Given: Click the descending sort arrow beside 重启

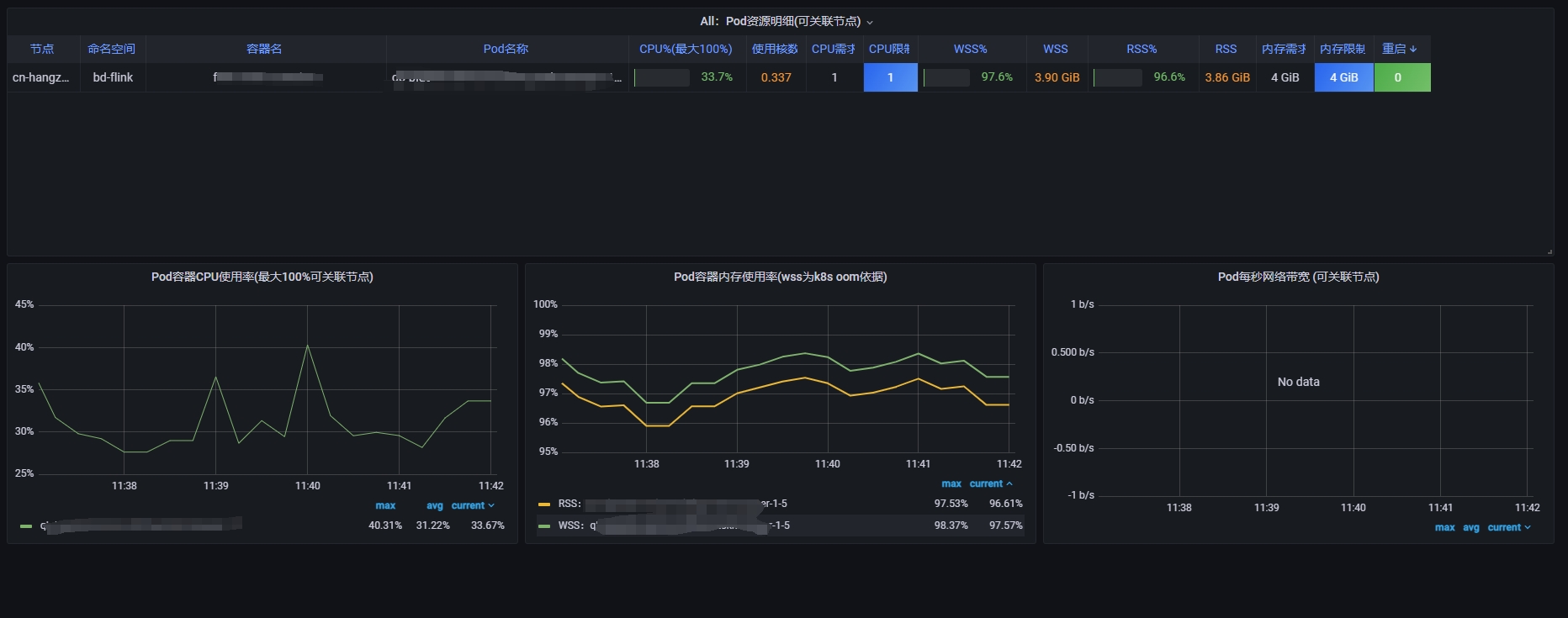Looking at the screenshot, I should (x=1413, y=50).
